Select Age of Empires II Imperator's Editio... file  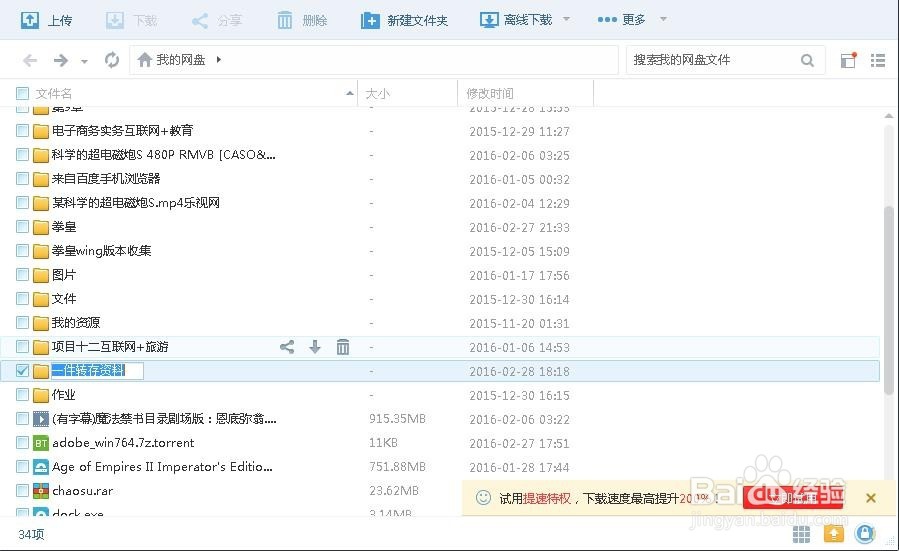(x=162, y=467)
